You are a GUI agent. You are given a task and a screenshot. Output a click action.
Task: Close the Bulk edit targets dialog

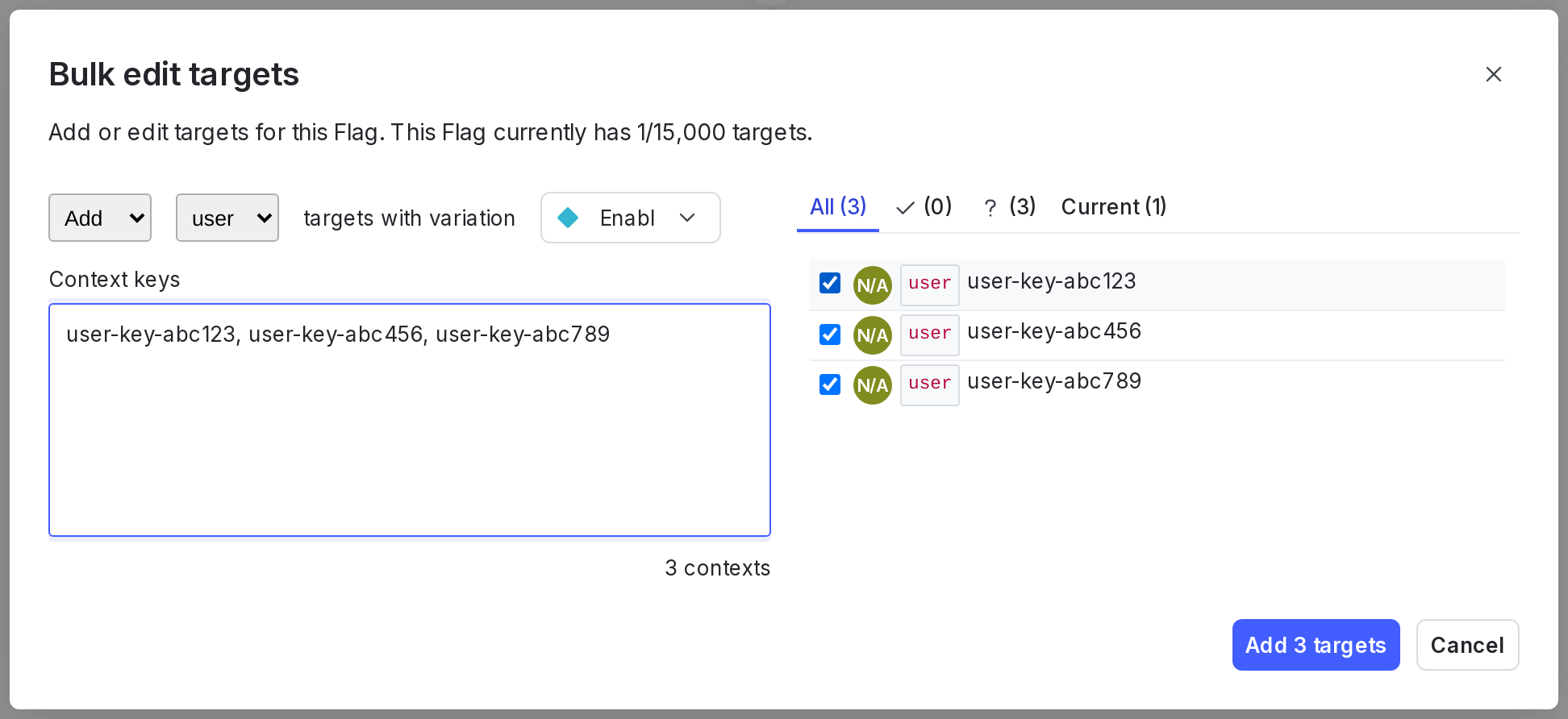1493,74
